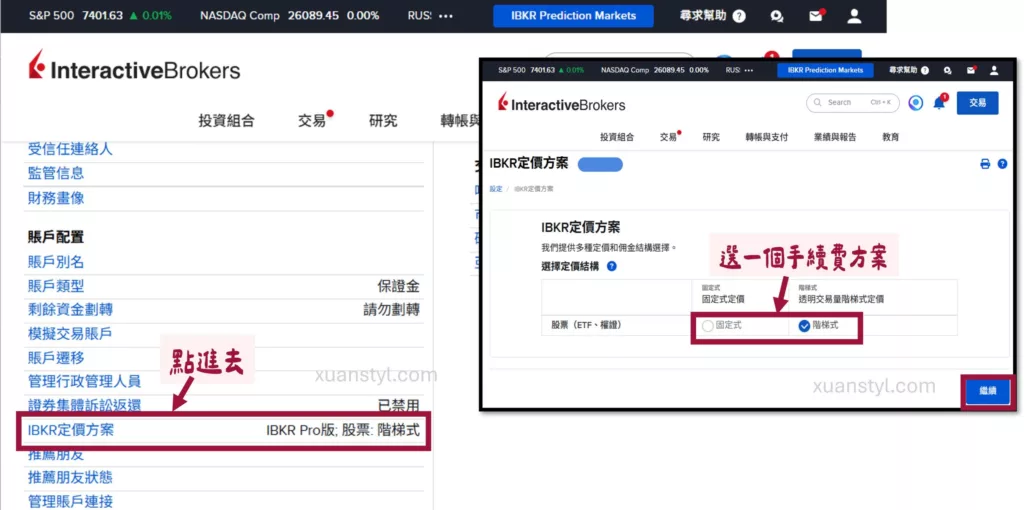Open the 財務畫像 link
The height and width of the screenshot is (510, 1024).
[56, 198]
